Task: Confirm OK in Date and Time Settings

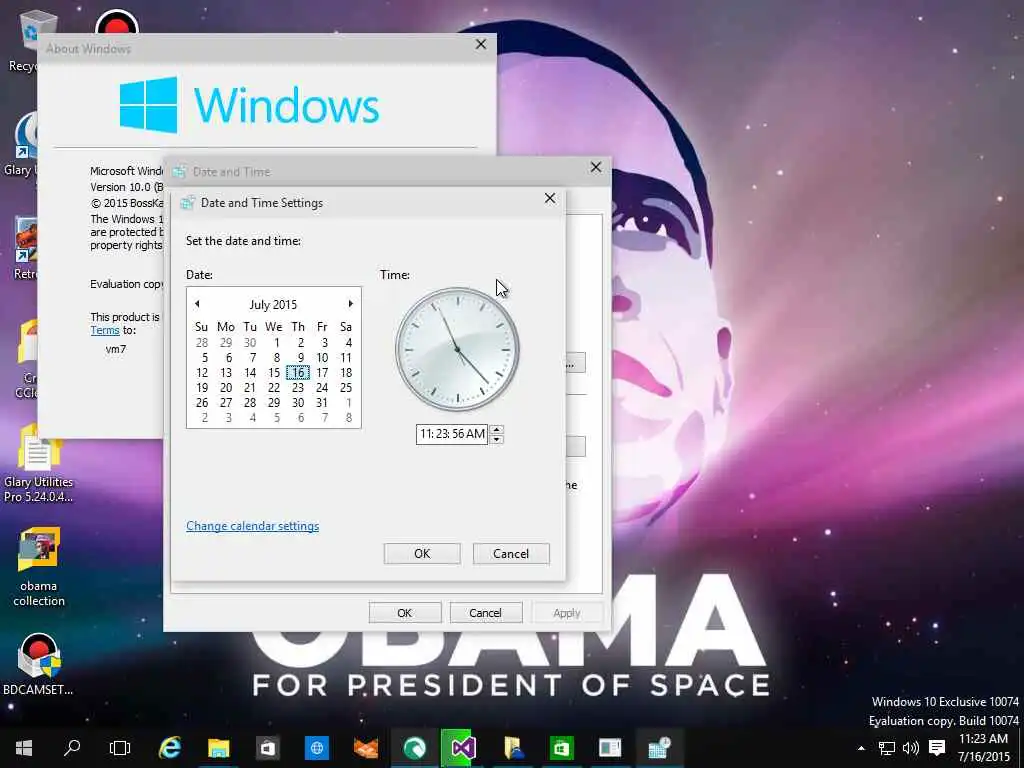Action: coord(422,554)
